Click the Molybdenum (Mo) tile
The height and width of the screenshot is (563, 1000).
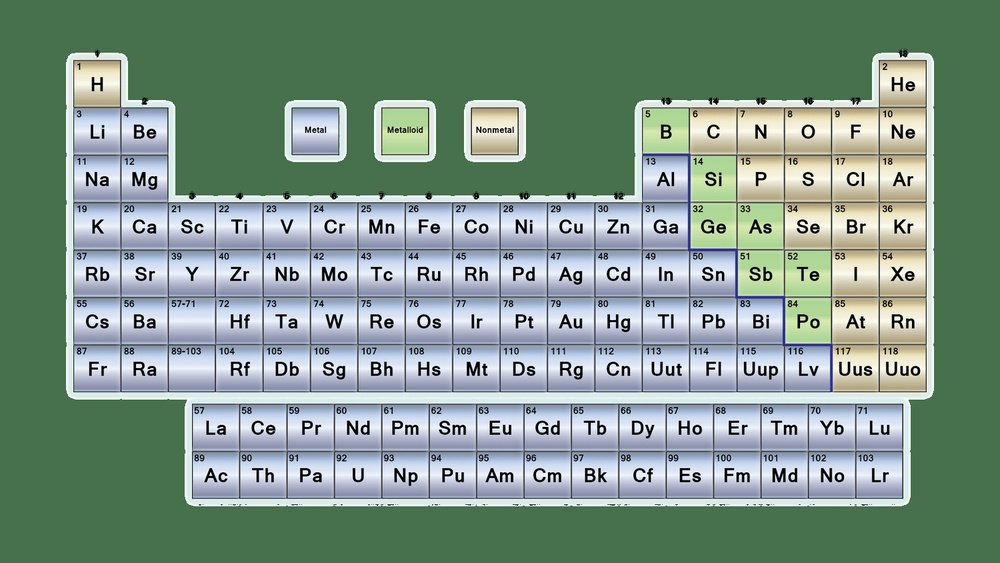tap(334, 273)
